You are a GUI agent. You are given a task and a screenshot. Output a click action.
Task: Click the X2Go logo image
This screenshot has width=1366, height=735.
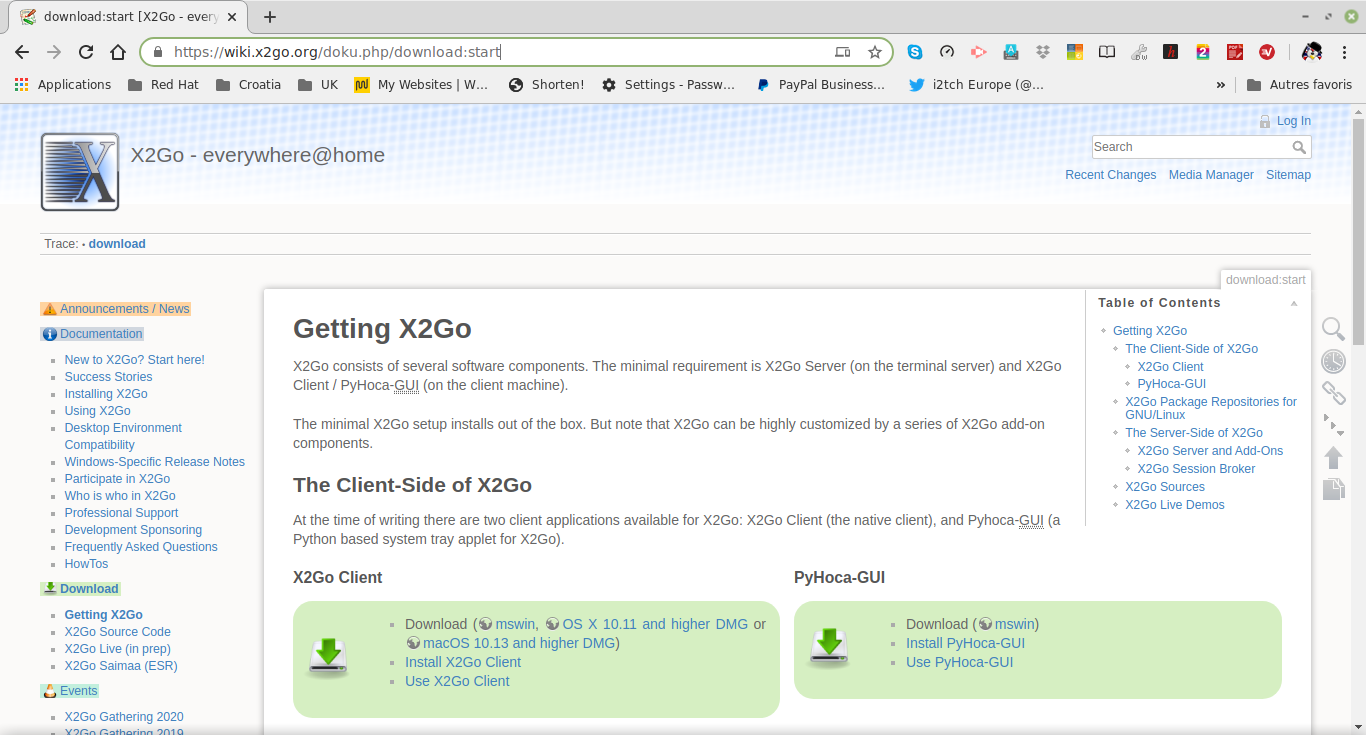click(80, 172)
